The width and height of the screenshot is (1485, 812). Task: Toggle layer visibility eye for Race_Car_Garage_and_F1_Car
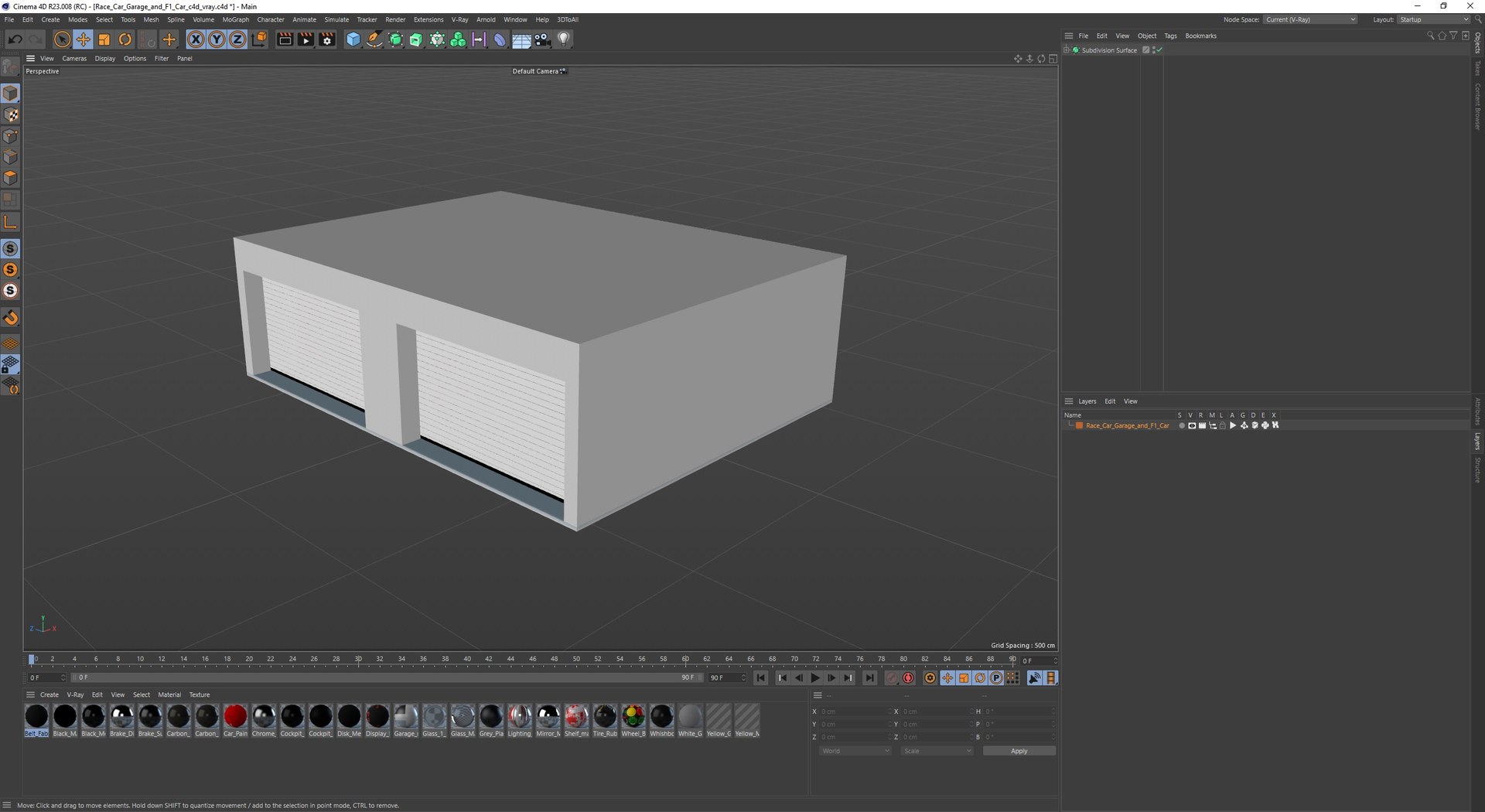(1192, 425)
